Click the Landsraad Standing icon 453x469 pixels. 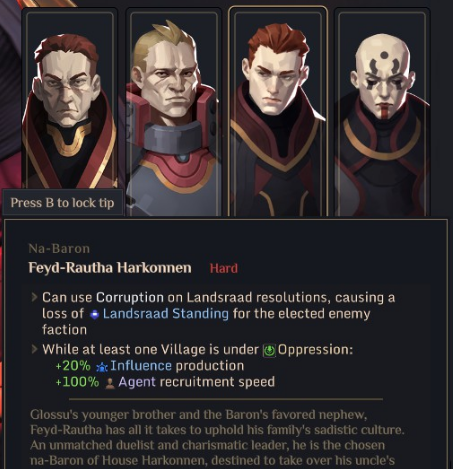(95, 314)
